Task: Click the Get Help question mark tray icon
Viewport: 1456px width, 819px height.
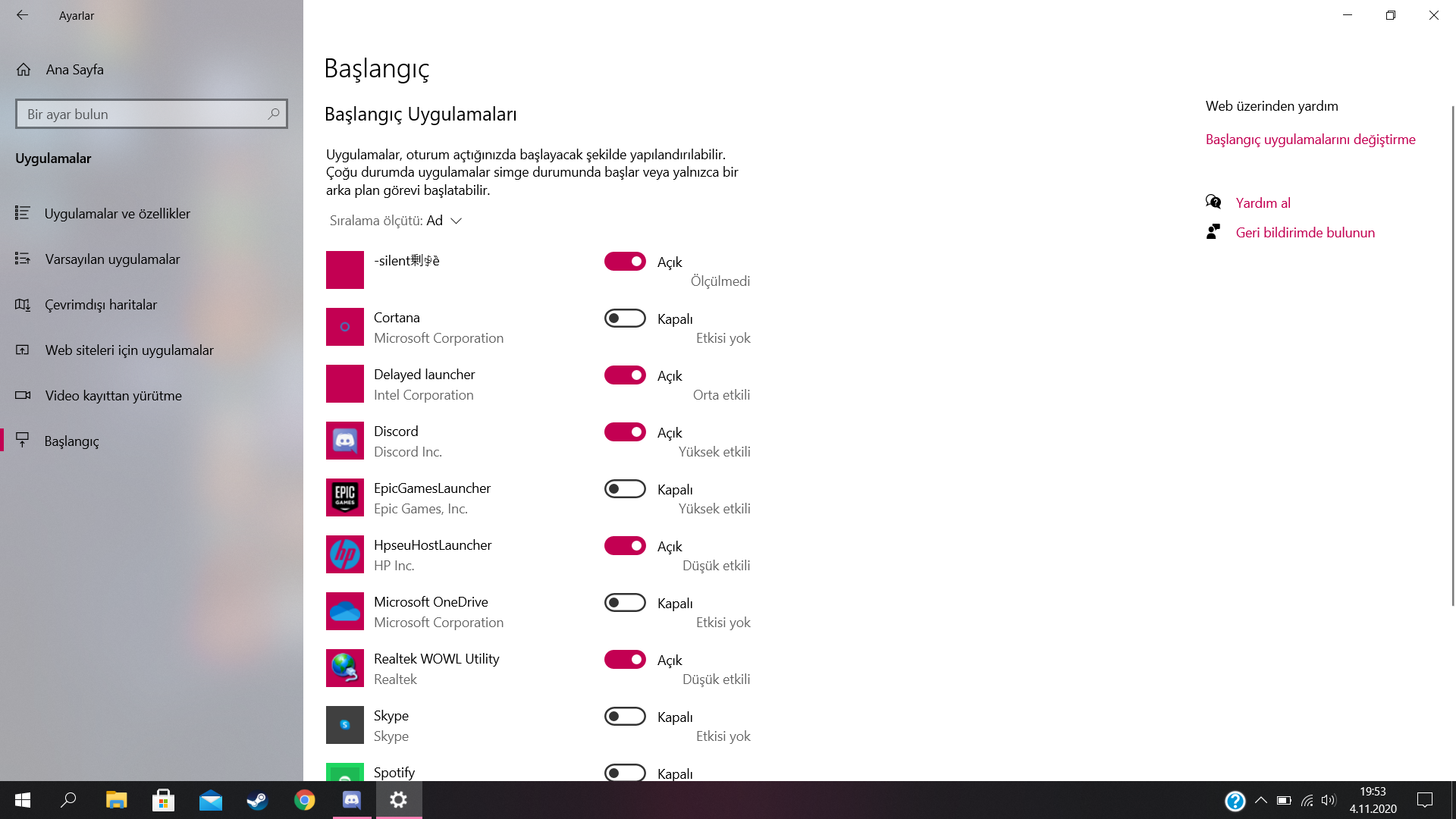Action: (1235, 800)
